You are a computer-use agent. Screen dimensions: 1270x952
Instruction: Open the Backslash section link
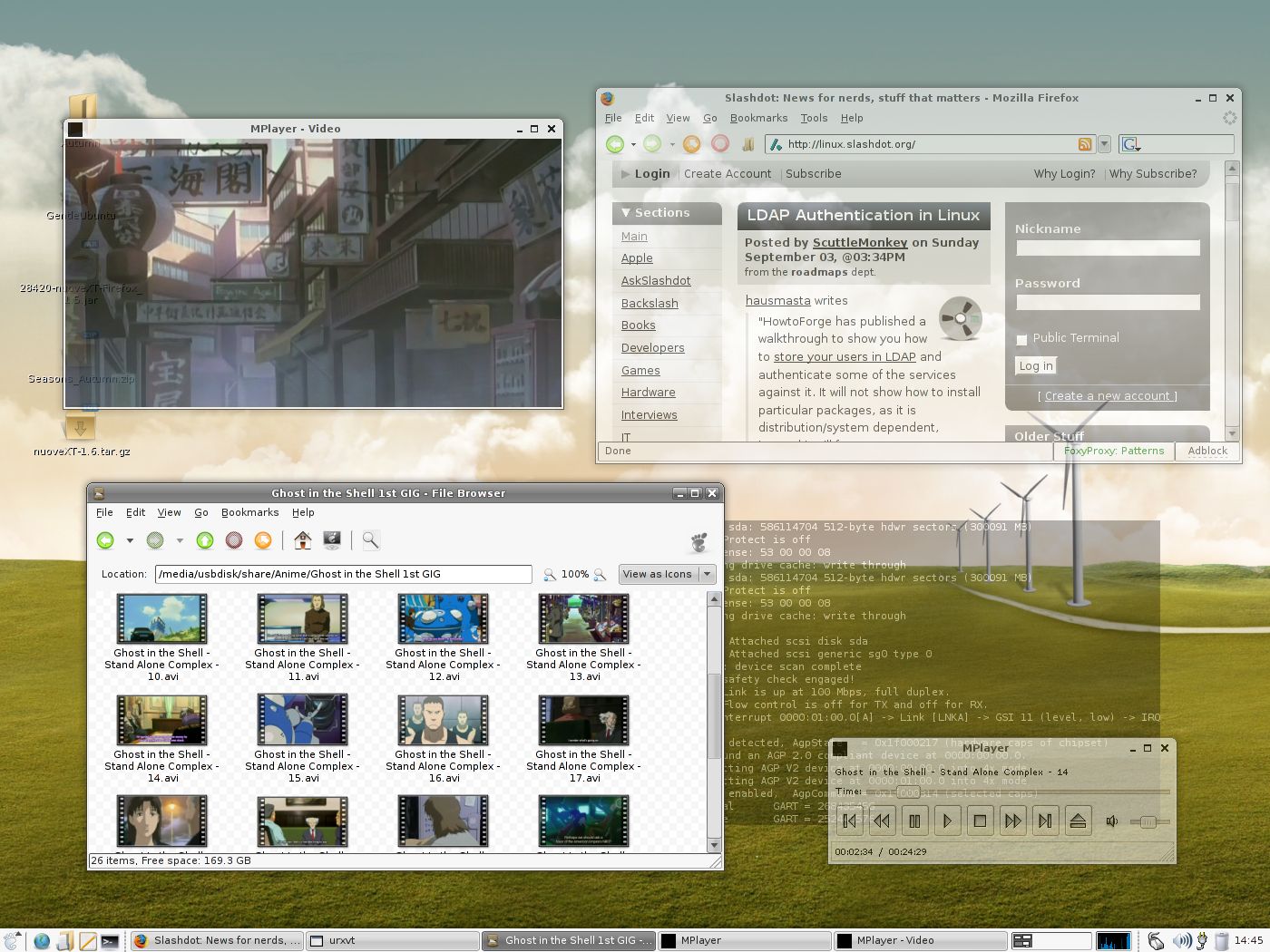pos(650,304)
